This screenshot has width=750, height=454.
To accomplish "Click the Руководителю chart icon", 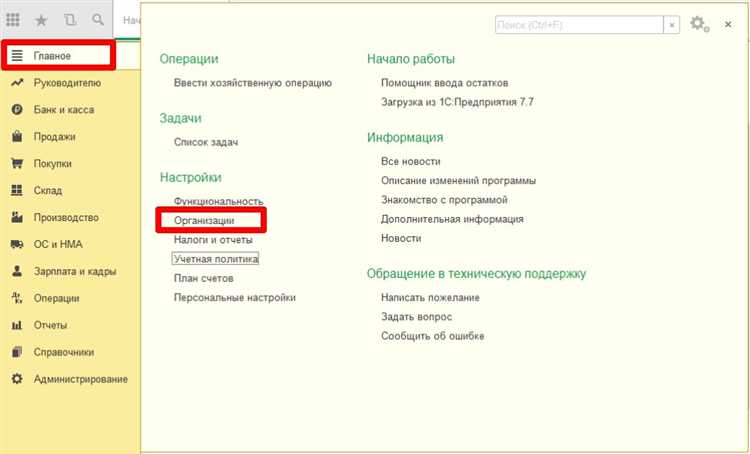I will 17,83.
